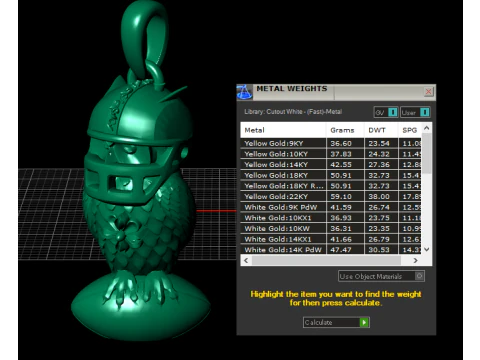480x360 pixels.
Task: Select the White Gold:10KW row
Action: [331, 229]
